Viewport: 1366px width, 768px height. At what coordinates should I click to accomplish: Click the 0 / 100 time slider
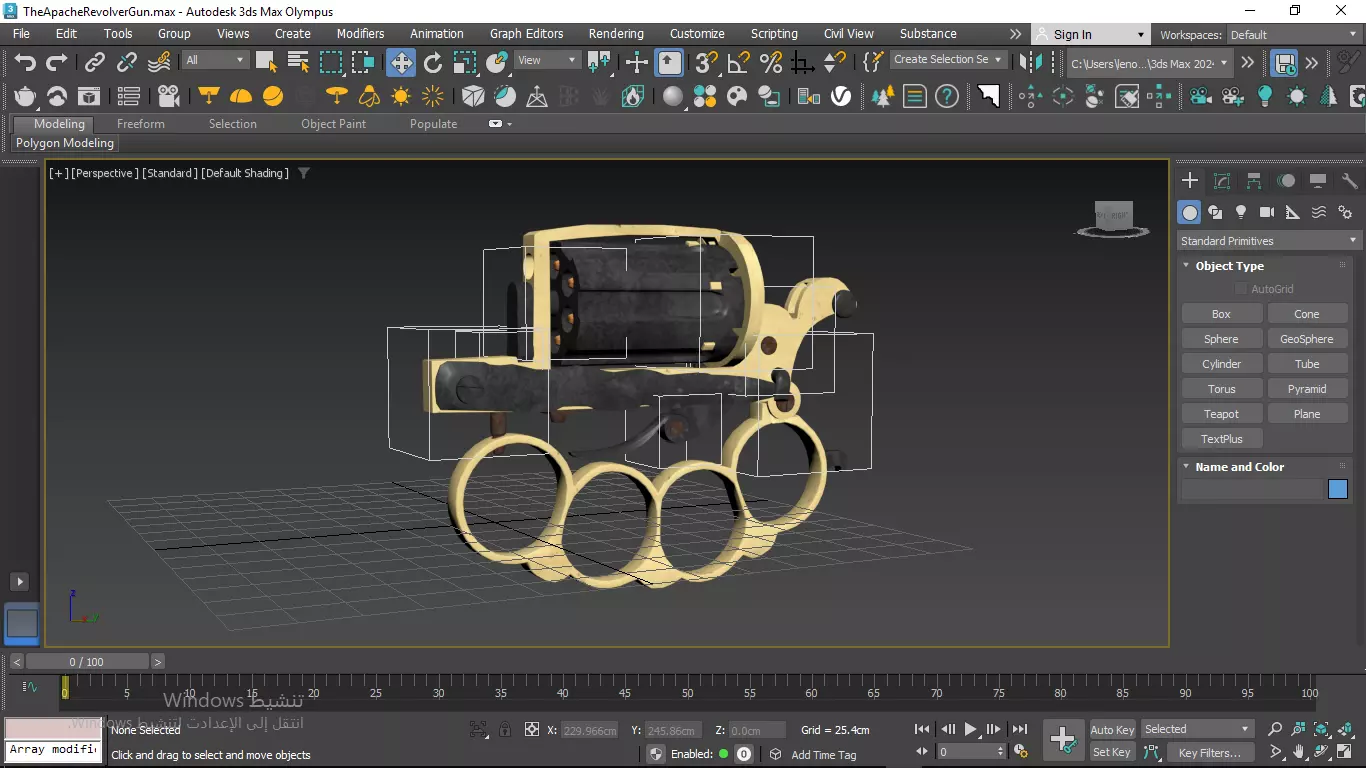pyautogui.click(x=87, y=662)
